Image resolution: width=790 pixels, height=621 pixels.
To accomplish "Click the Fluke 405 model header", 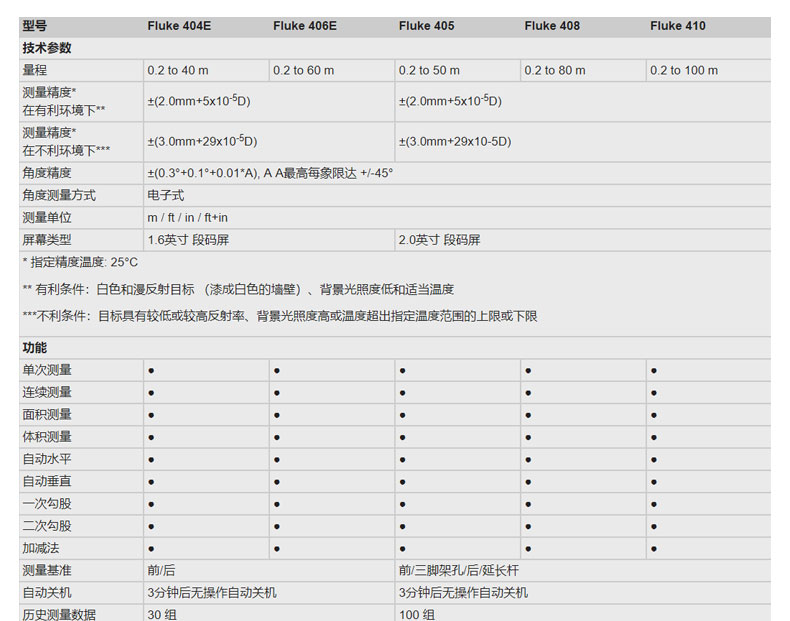I will click(x=426, y=26).
